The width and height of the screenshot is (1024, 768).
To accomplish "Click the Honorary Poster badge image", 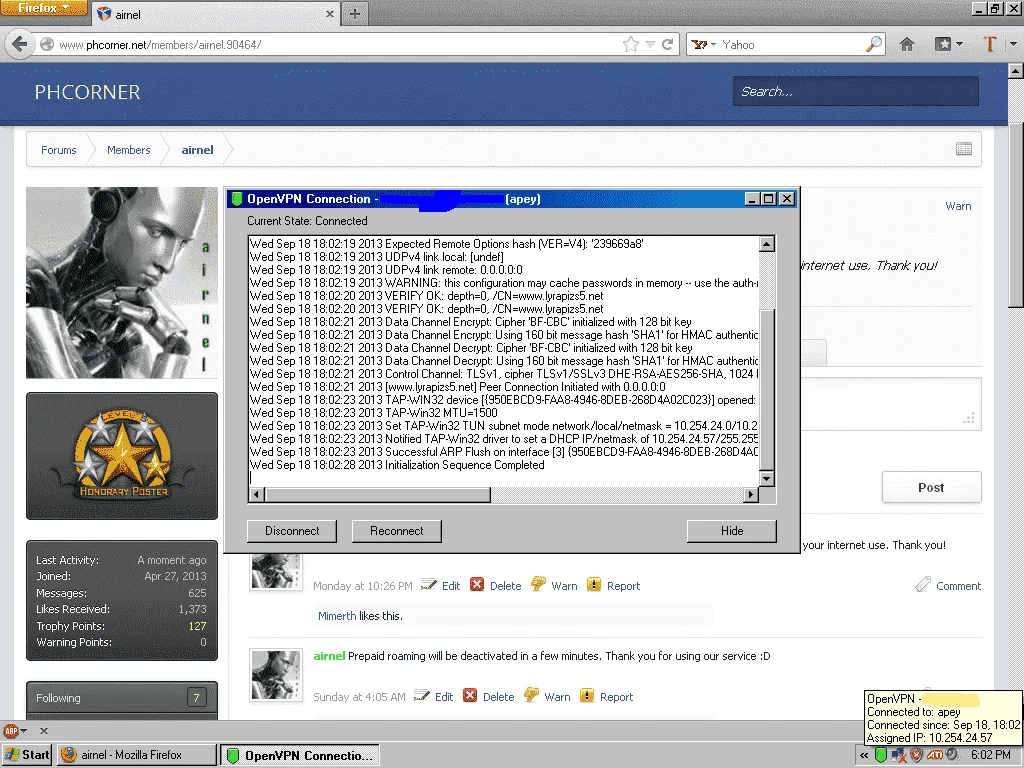I will (122, 456).
